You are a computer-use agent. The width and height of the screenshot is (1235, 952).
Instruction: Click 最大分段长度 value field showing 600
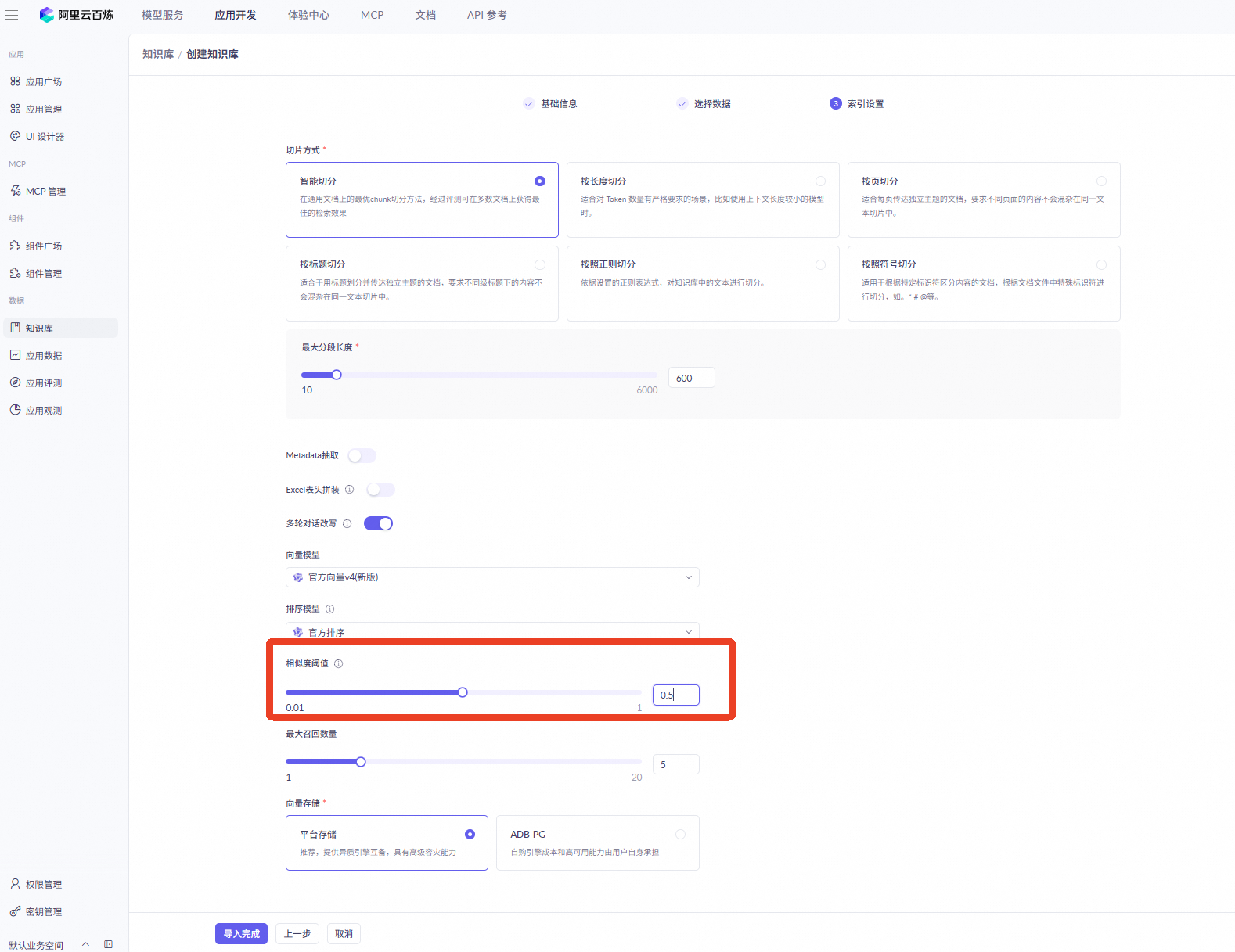(x=692, y=378)
